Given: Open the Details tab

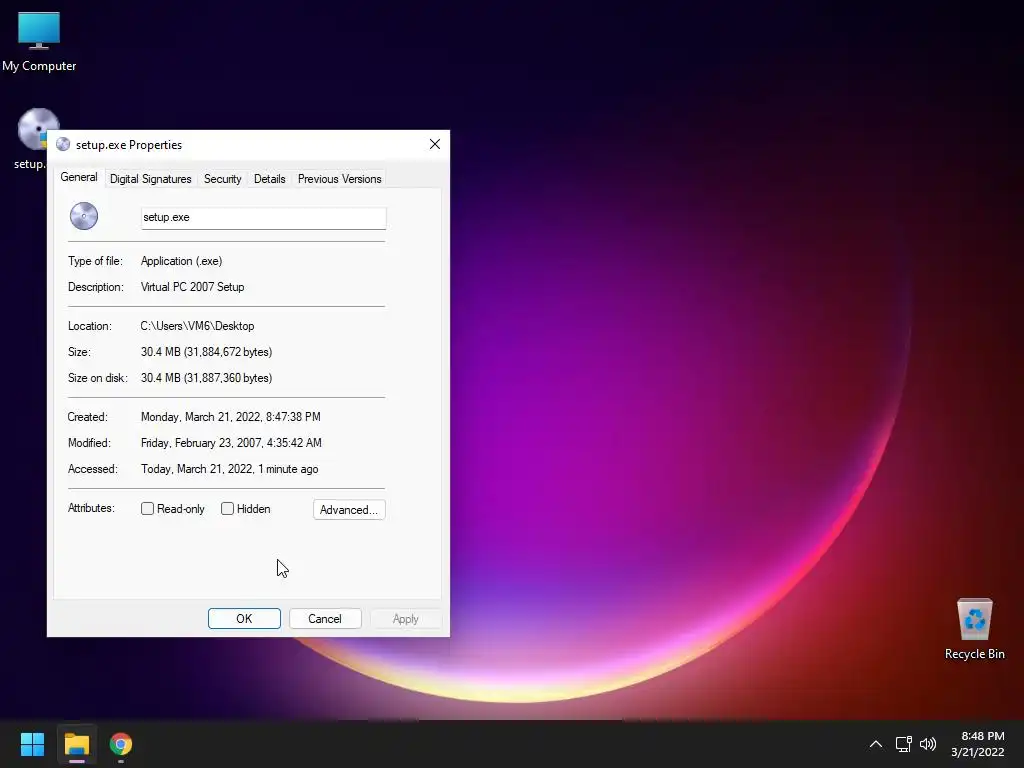Looking at the screenshot, I should [269, 179].
